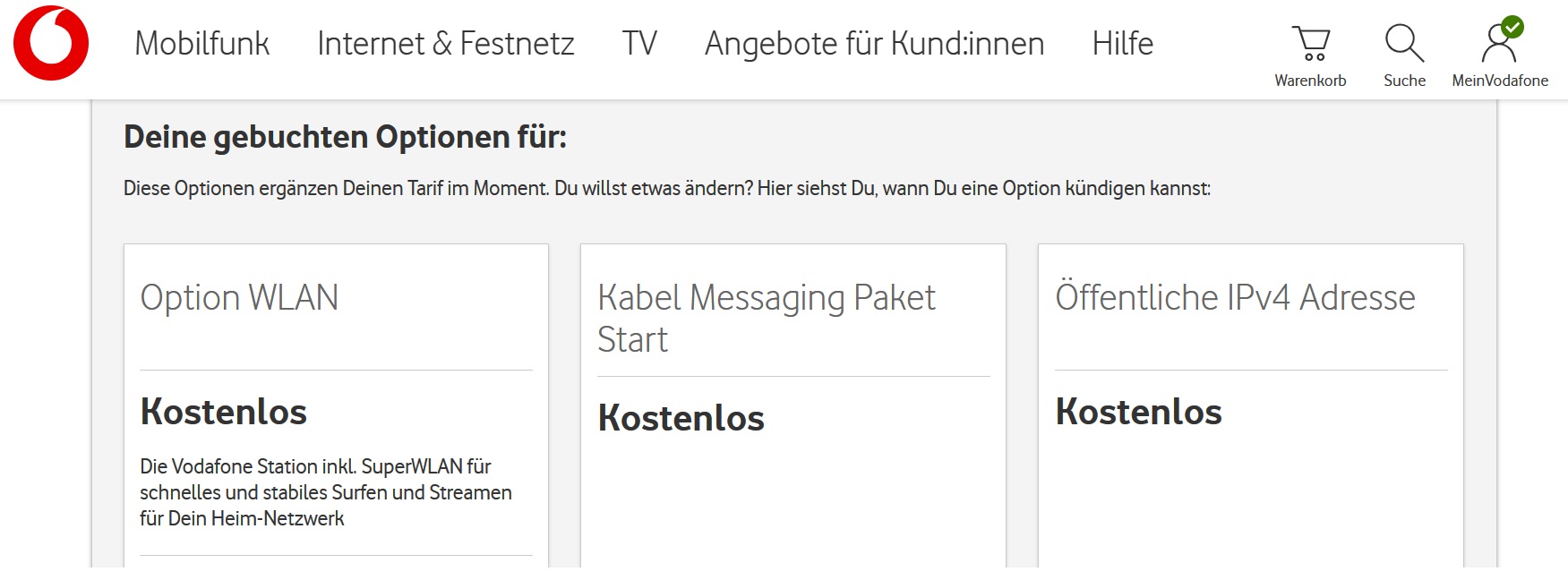Click the Suche label
Screen dimensions: 1568x580
pyautogui.click(x=1404, y=81)
